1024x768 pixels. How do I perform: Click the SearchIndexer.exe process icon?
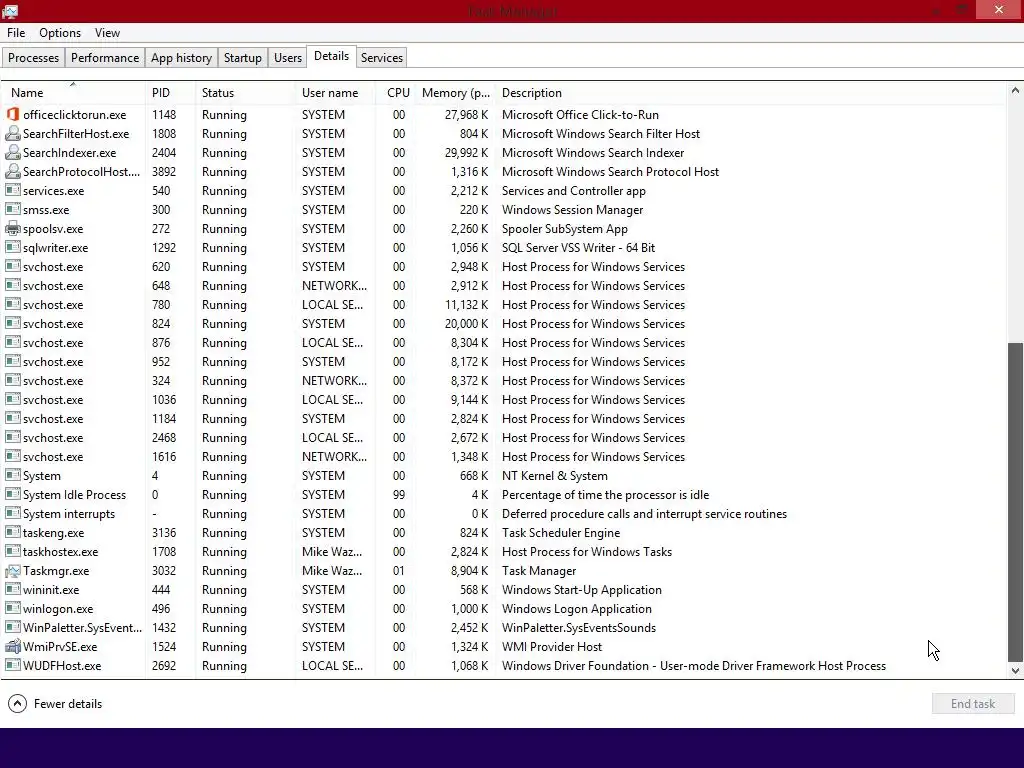coord(12,152)
